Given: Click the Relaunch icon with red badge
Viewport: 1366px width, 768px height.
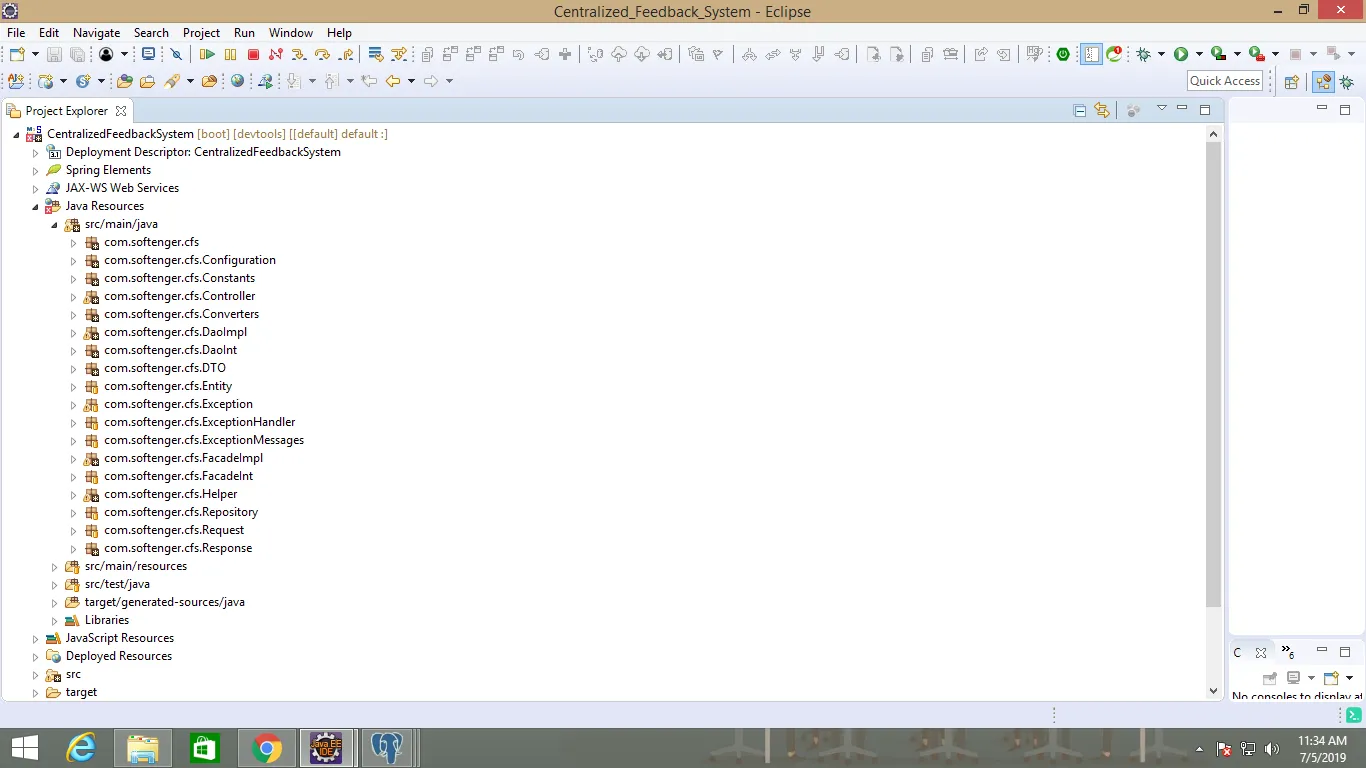Looking at the screenshot, I should pos(1114,55).
